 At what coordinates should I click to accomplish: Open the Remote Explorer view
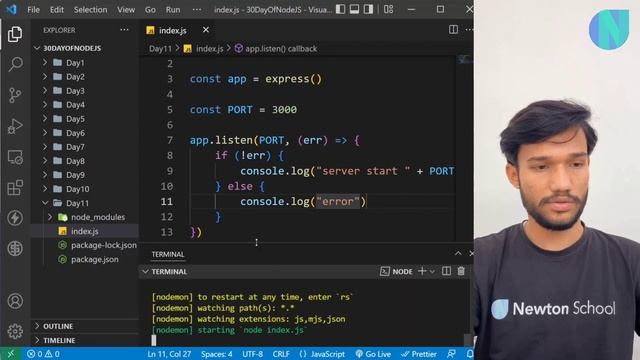tap(15, 157)
